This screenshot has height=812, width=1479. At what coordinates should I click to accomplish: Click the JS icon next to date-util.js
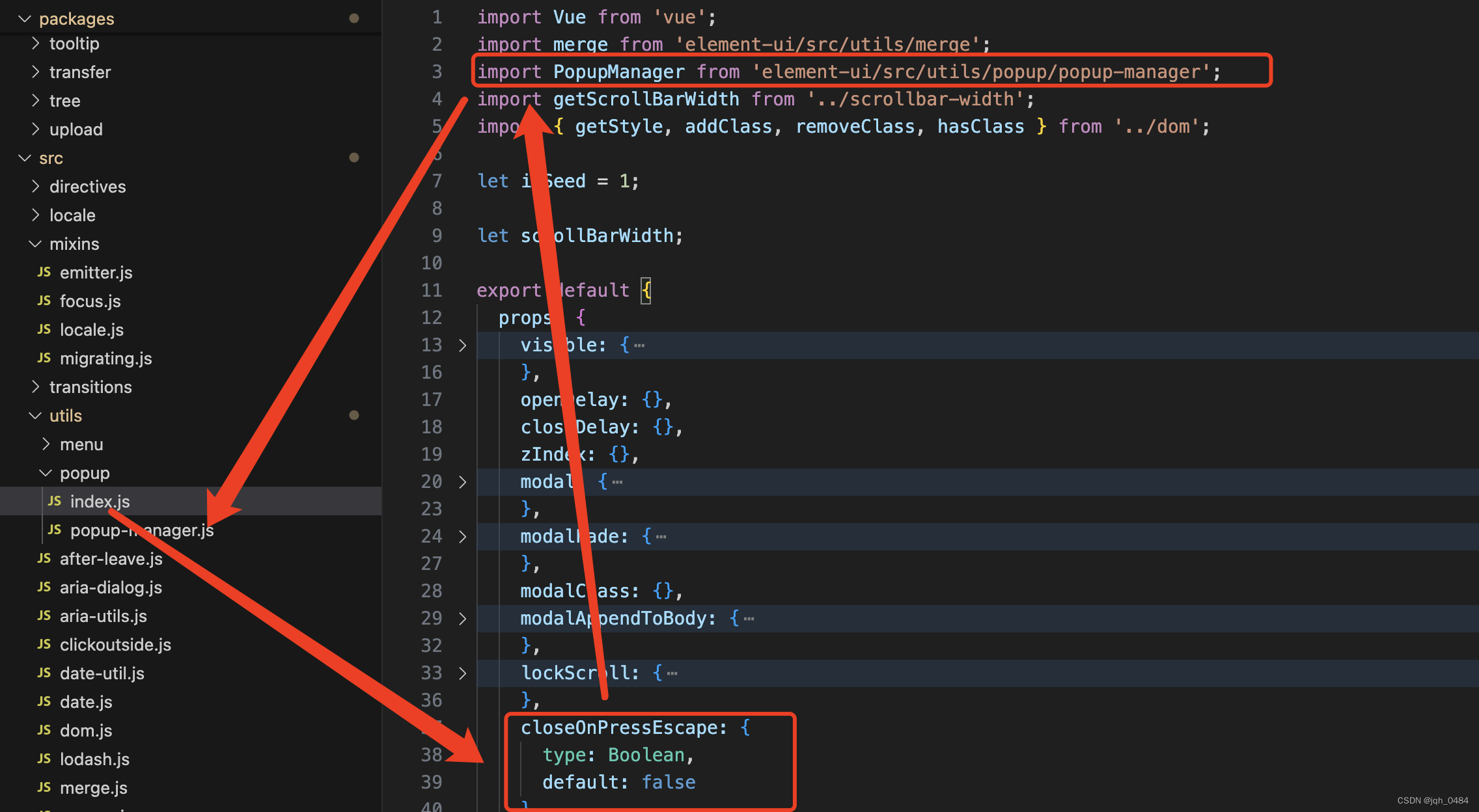coord(44,673)
